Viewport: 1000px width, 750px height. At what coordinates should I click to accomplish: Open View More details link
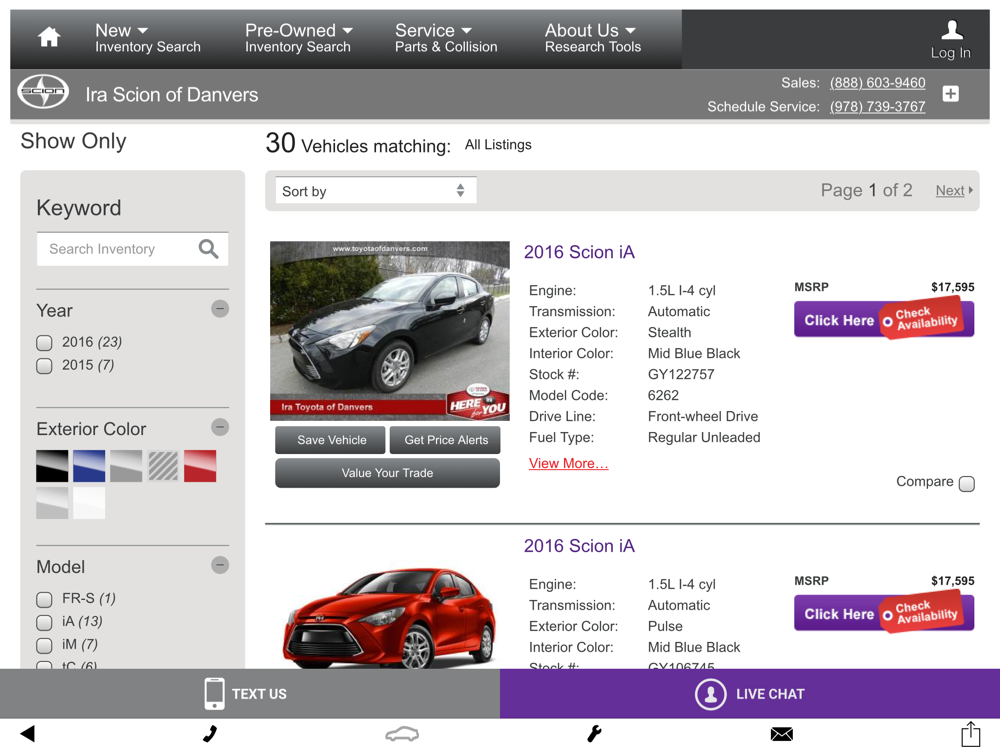(x=568, y=464)
